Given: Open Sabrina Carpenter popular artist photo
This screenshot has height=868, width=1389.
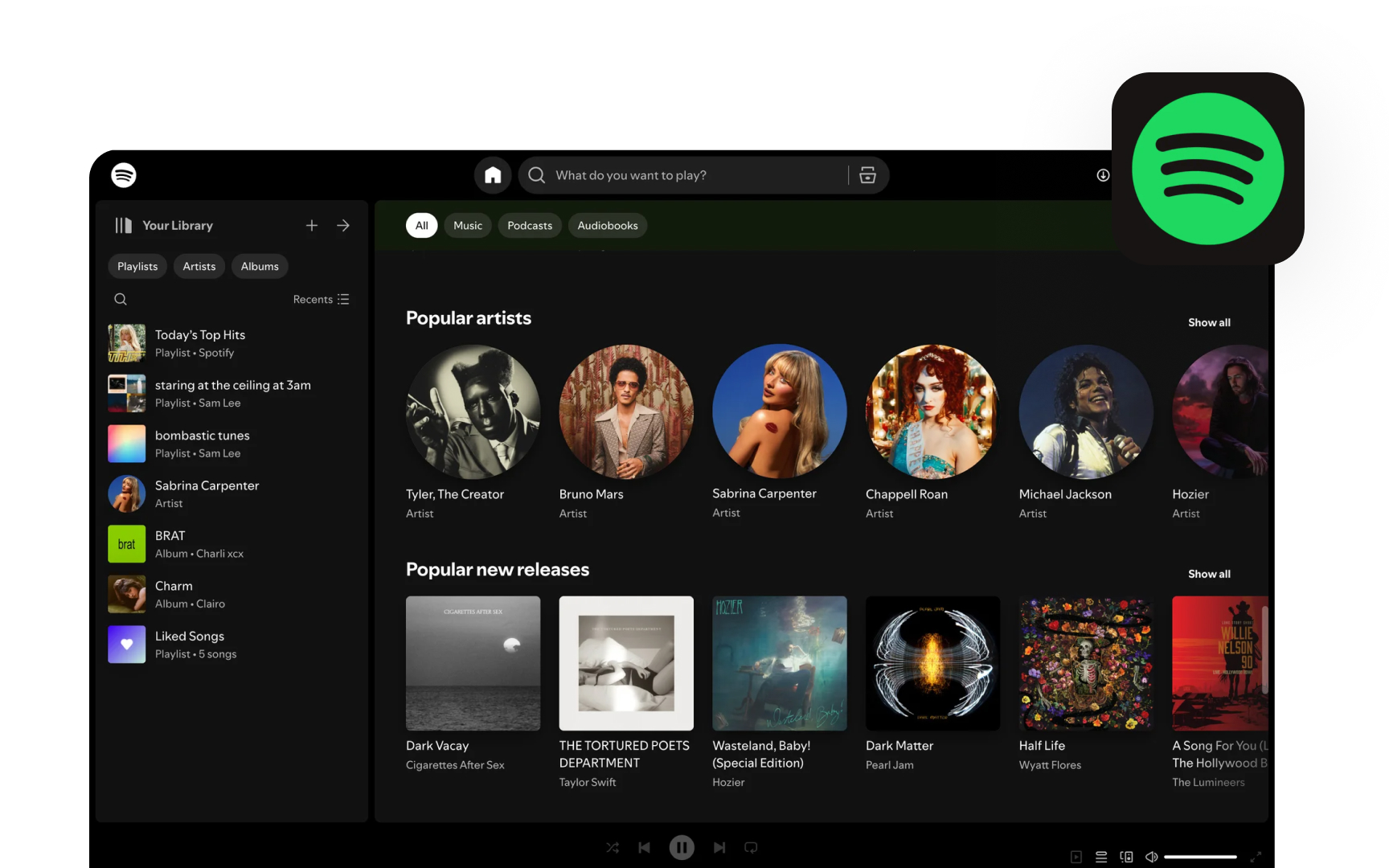Looking at the screenshot, I should coord(780,411).
